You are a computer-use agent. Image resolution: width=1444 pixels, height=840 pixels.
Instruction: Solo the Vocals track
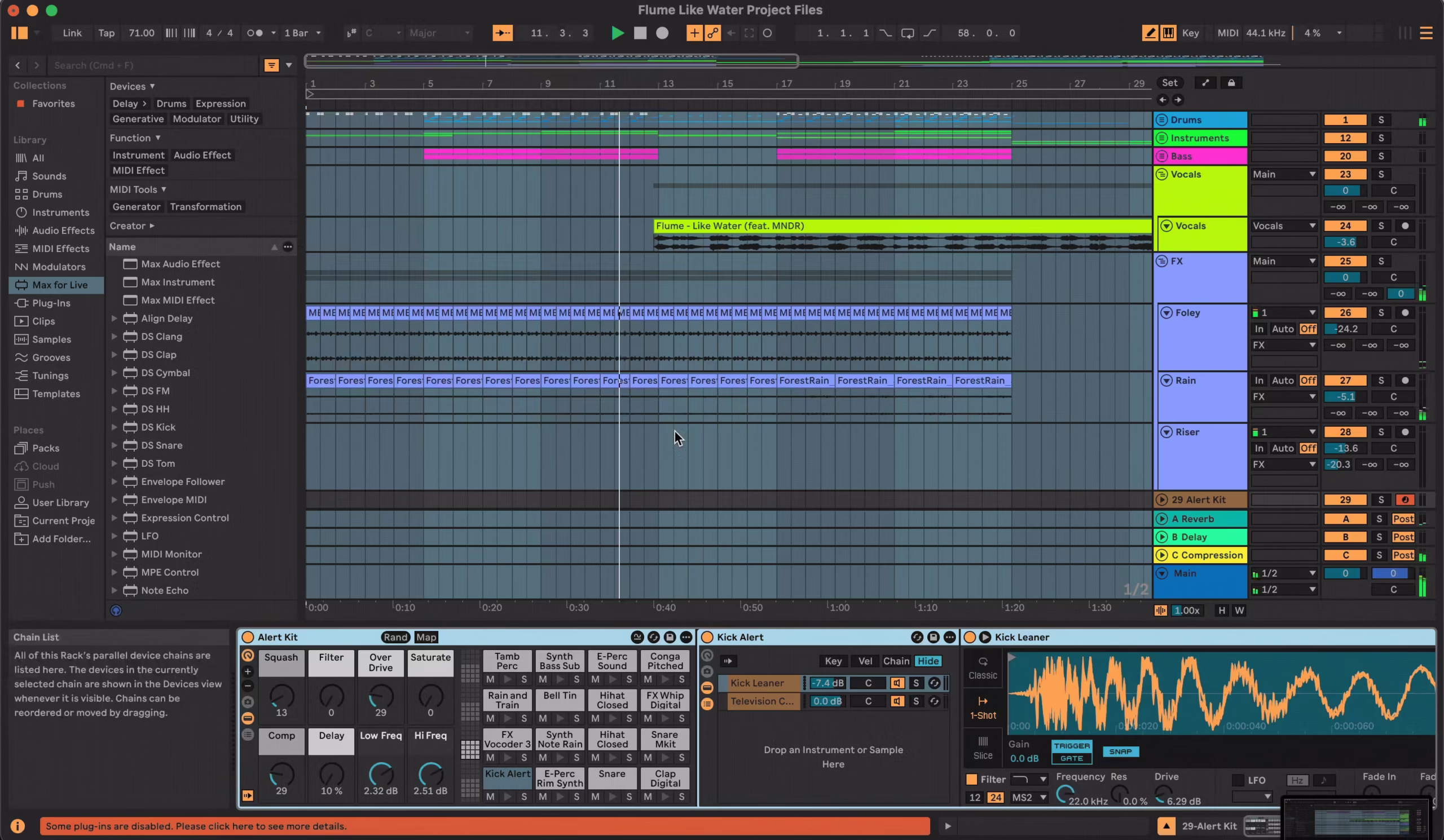(1381, 174)
